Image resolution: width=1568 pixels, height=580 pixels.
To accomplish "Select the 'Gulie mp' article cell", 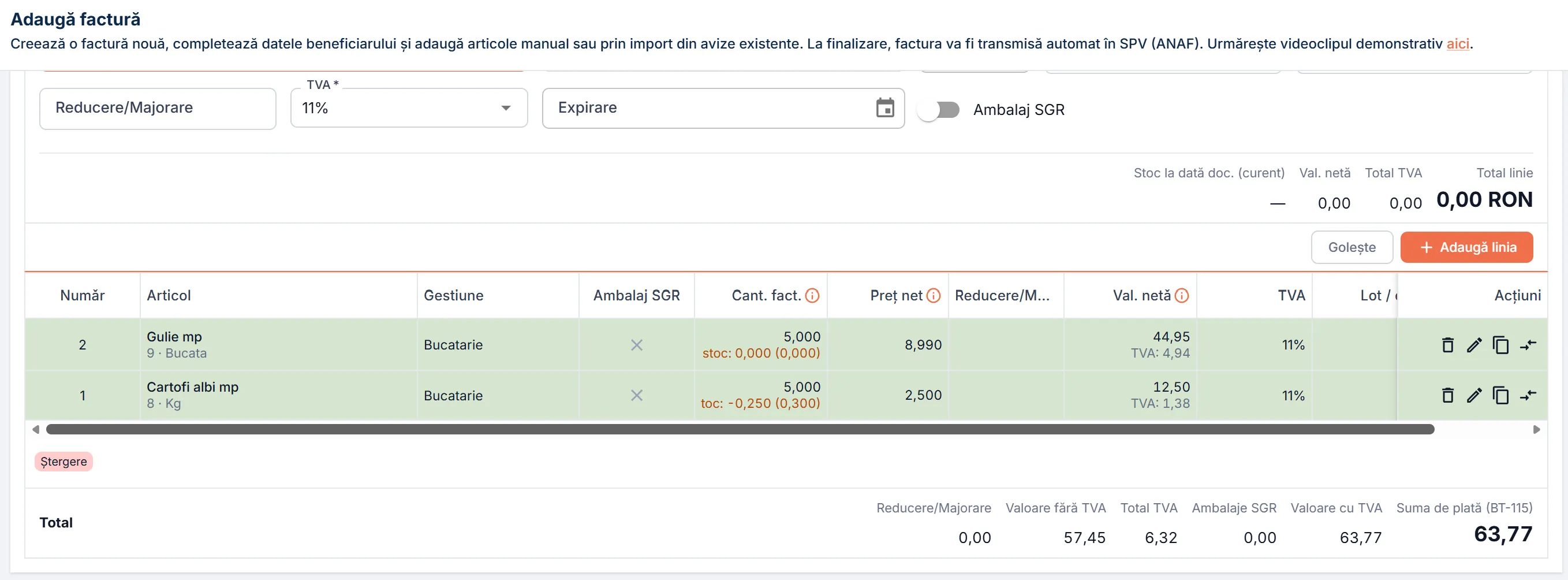I will coord(279,345).
